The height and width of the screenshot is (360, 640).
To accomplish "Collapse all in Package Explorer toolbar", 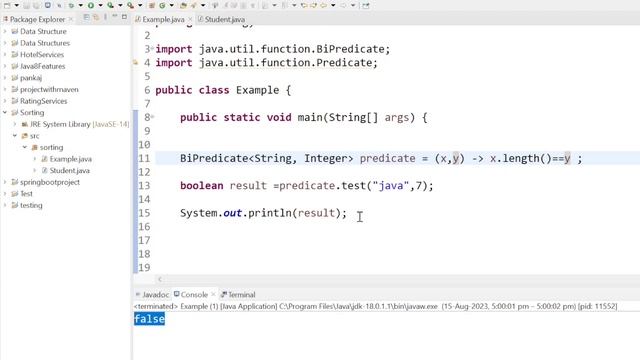I will click(x=86, y=17).
